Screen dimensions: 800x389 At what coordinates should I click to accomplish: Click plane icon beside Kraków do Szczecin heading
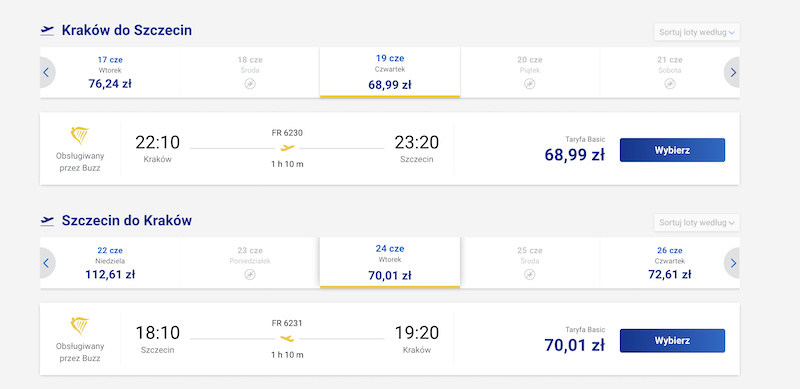pos(47,31)
